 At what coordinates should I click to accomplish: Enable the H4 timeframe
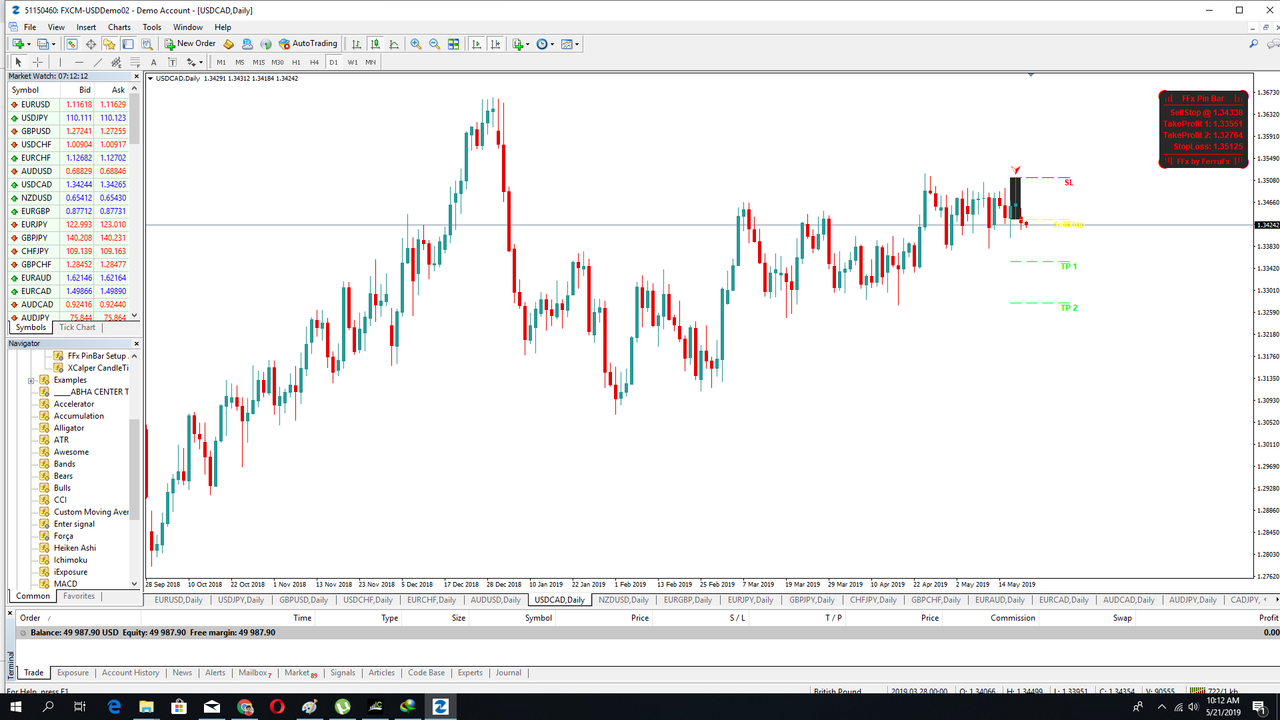point(315,62)
